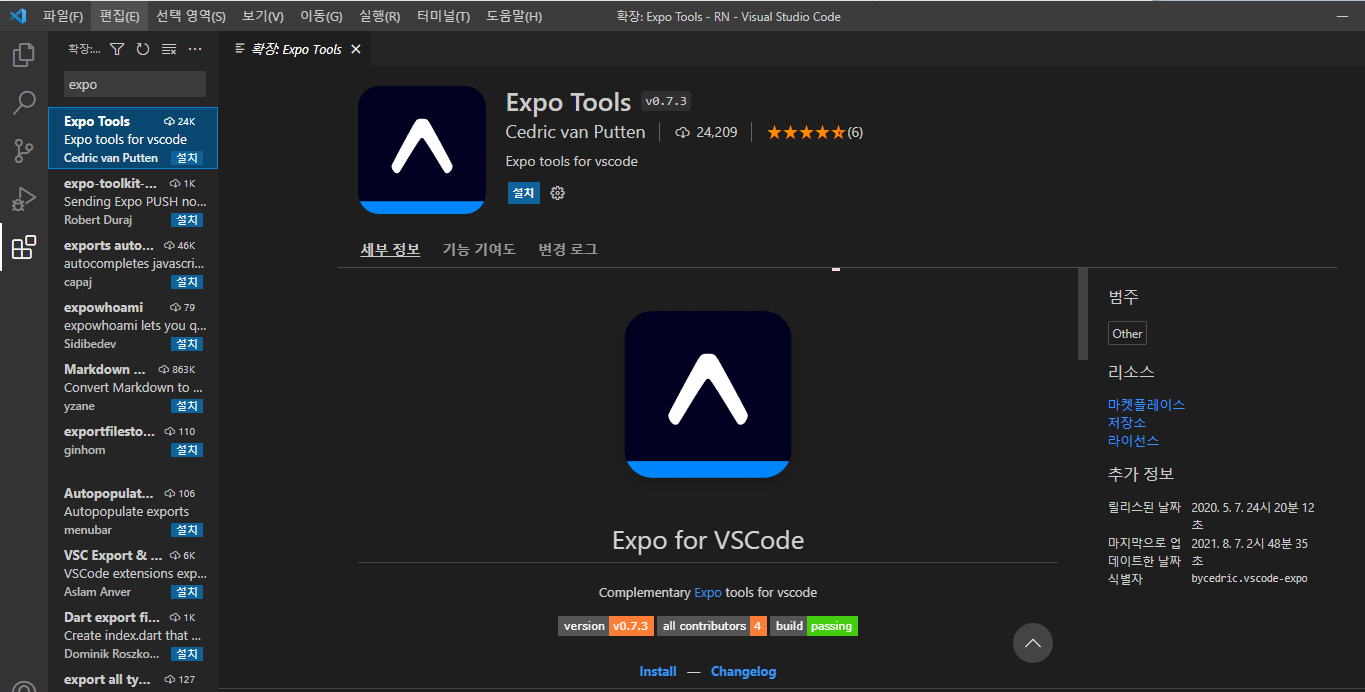Click the bycedric.vscode-expo identifier text

click(x=1249, y=578)
